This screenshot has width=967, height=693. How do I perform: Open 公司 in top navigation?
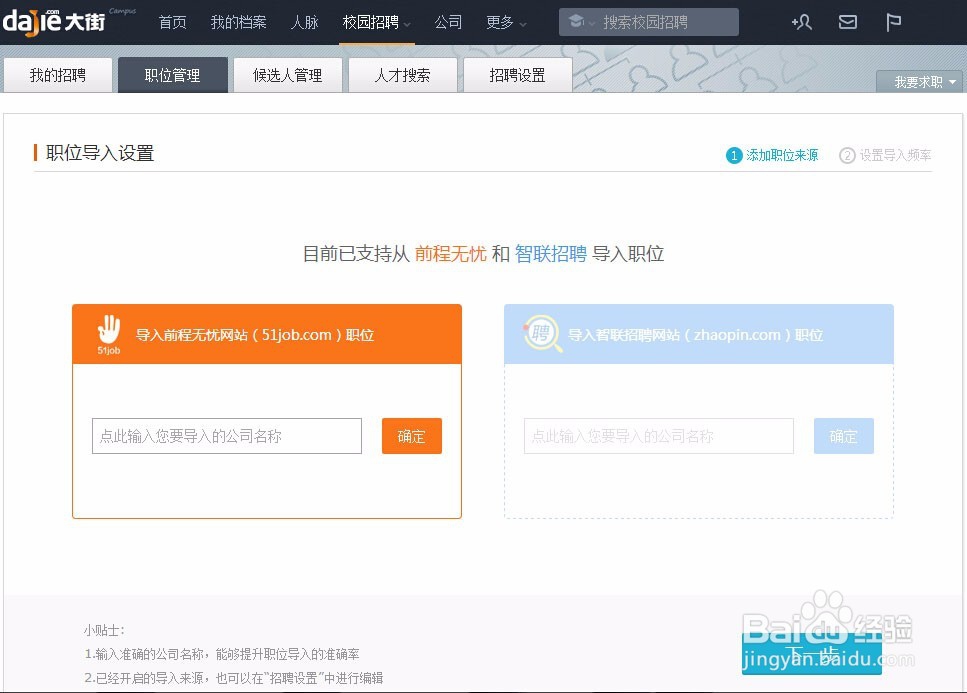point(448,22)
